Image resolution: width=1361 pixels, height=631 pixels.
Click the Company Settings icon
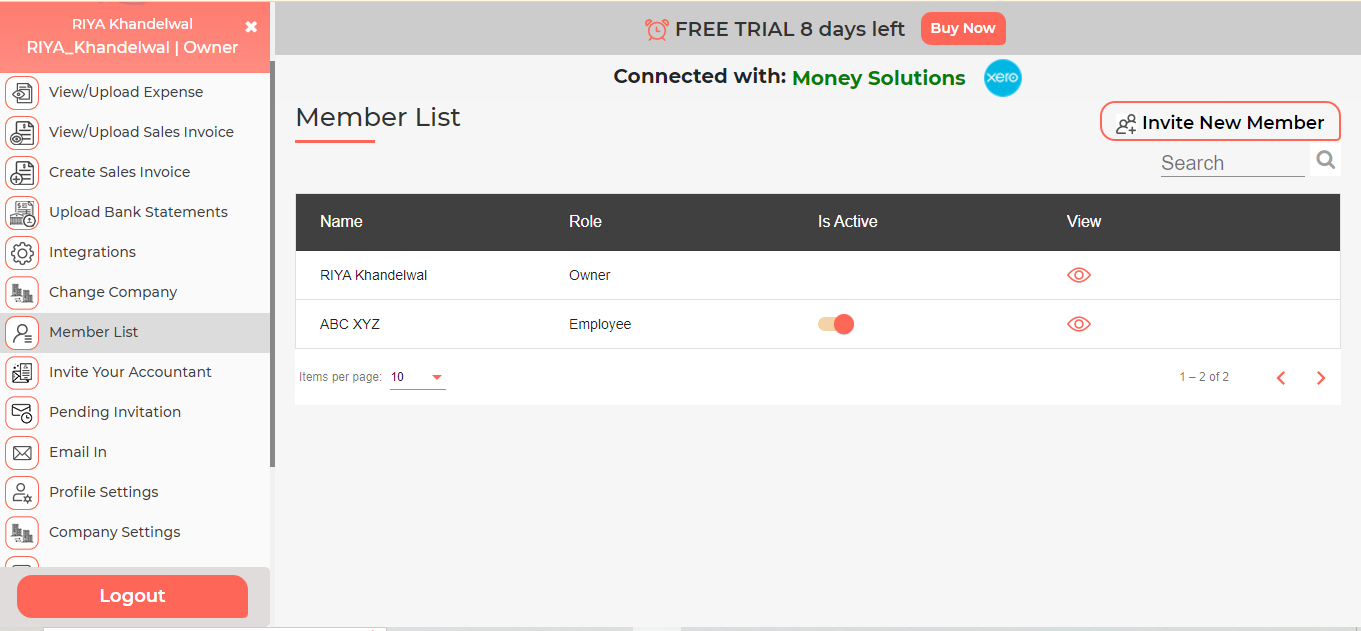pos(22,532)
